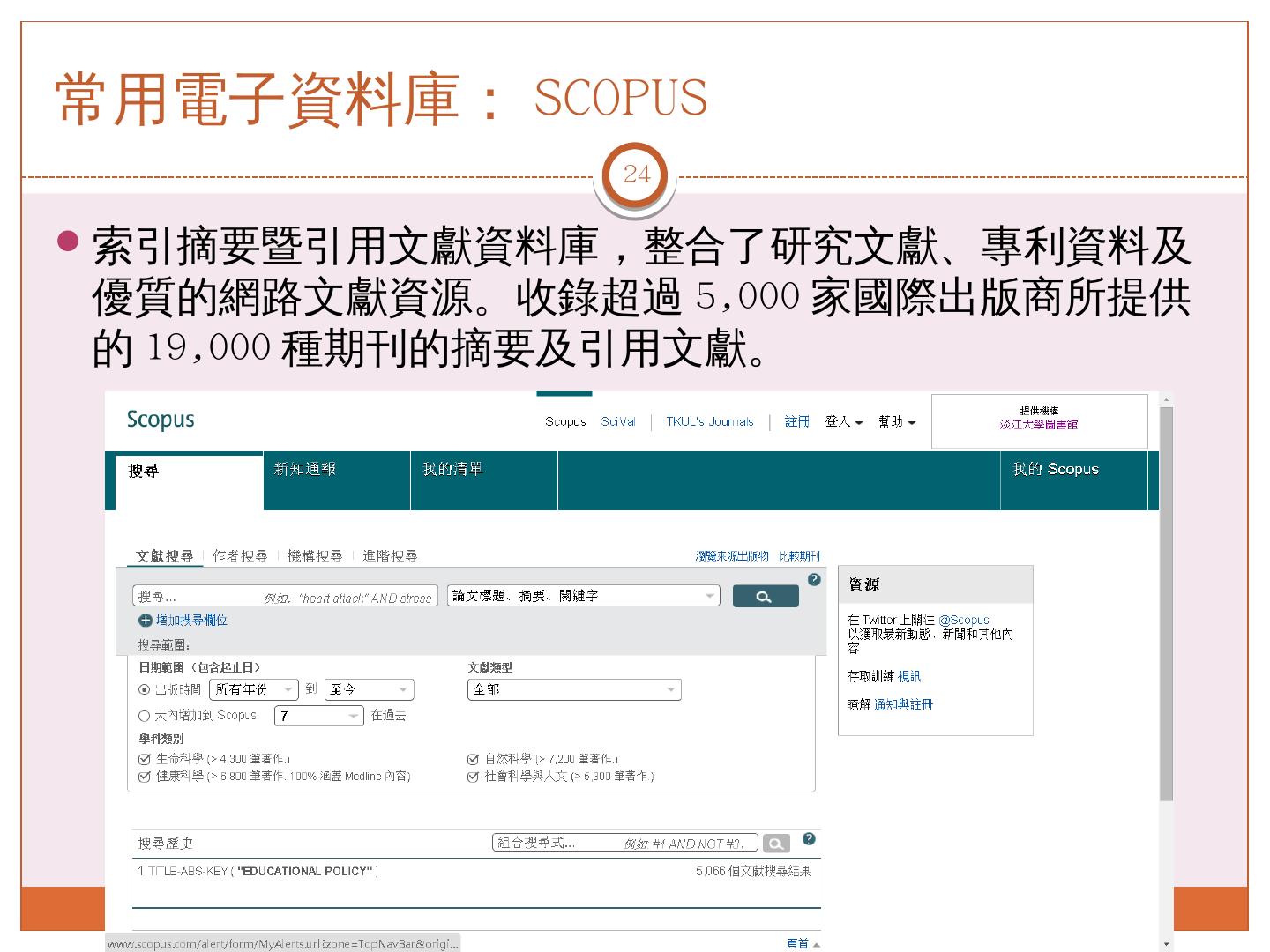Click the SciVal link
The height and width of the screenshot is (952, 1270).
[x=618, y=422]
